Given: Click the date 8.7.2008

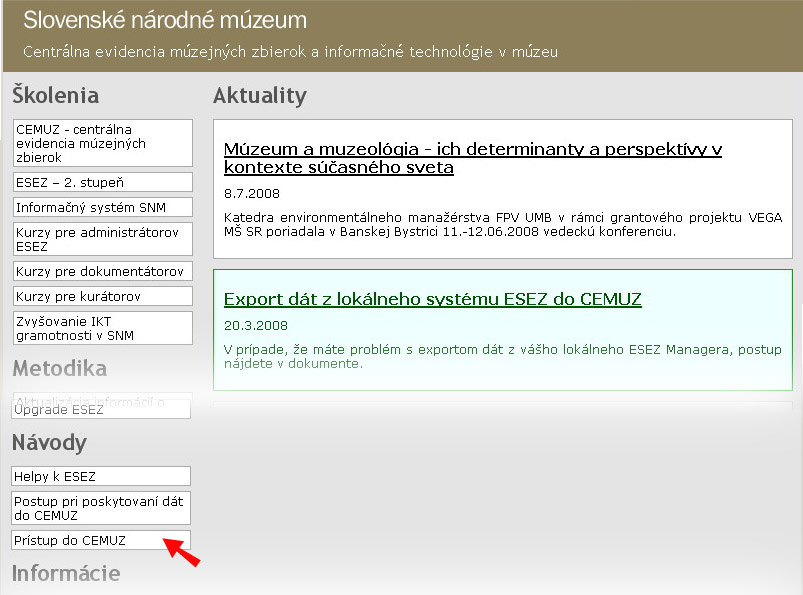Looking at the screenshot, I should click(252, 194).
